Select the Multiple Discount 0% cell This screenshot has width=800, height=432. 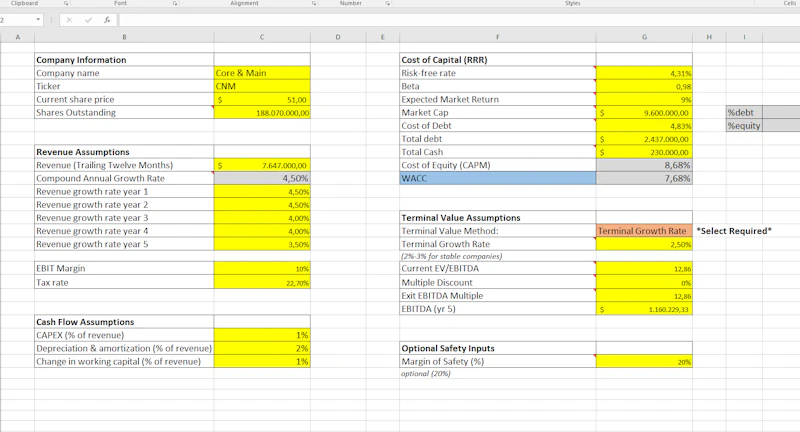(644, 283)
